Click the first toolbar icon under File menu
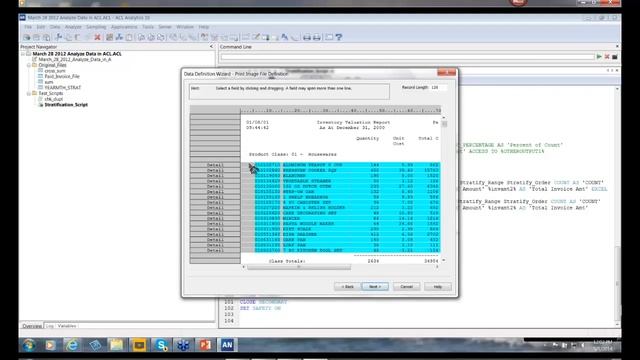This screenshot has height=360, width=640. coord(27,37)
